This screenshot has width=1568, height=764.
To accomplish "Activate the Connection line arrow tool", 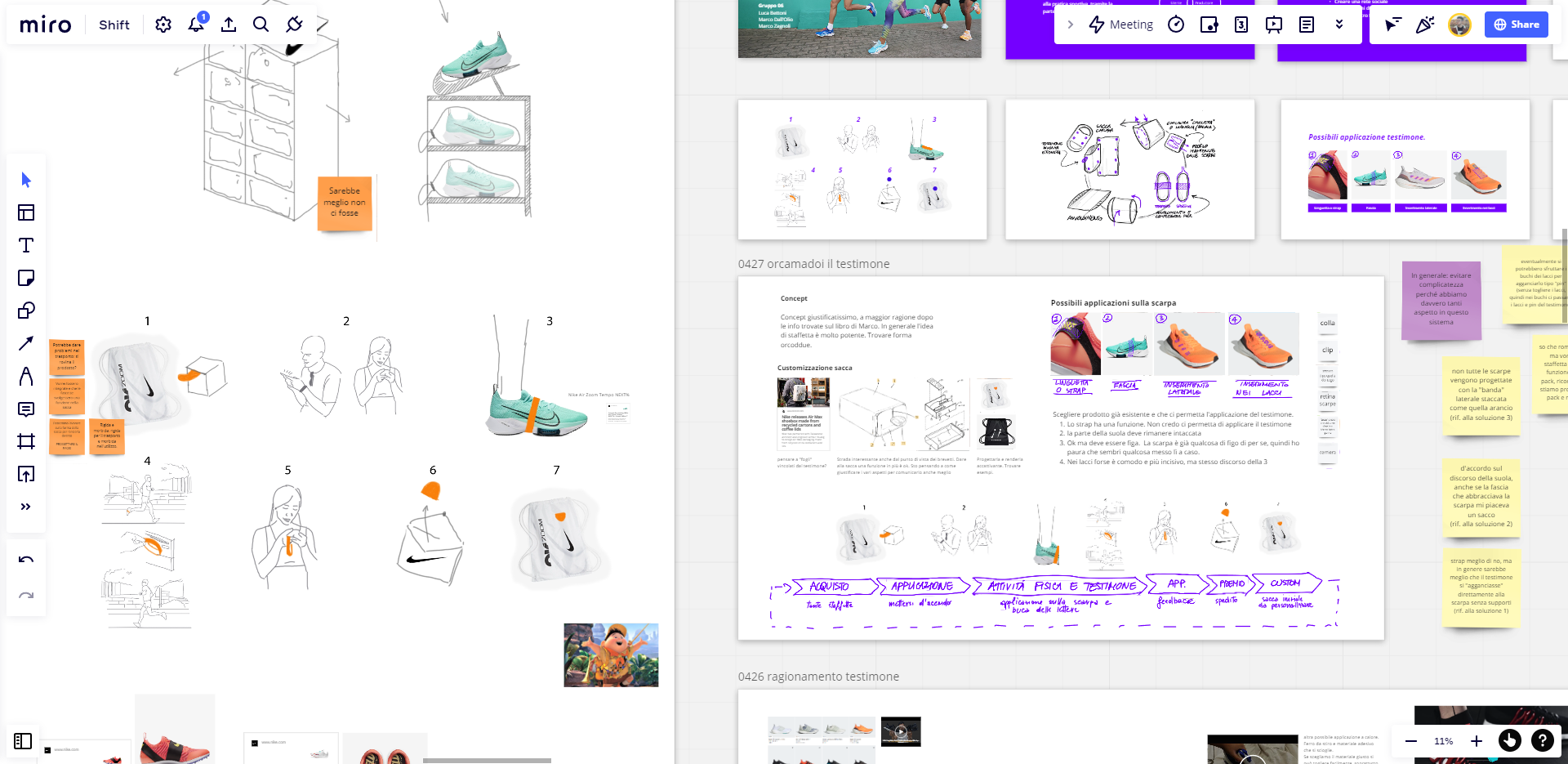I will (26, 343).
